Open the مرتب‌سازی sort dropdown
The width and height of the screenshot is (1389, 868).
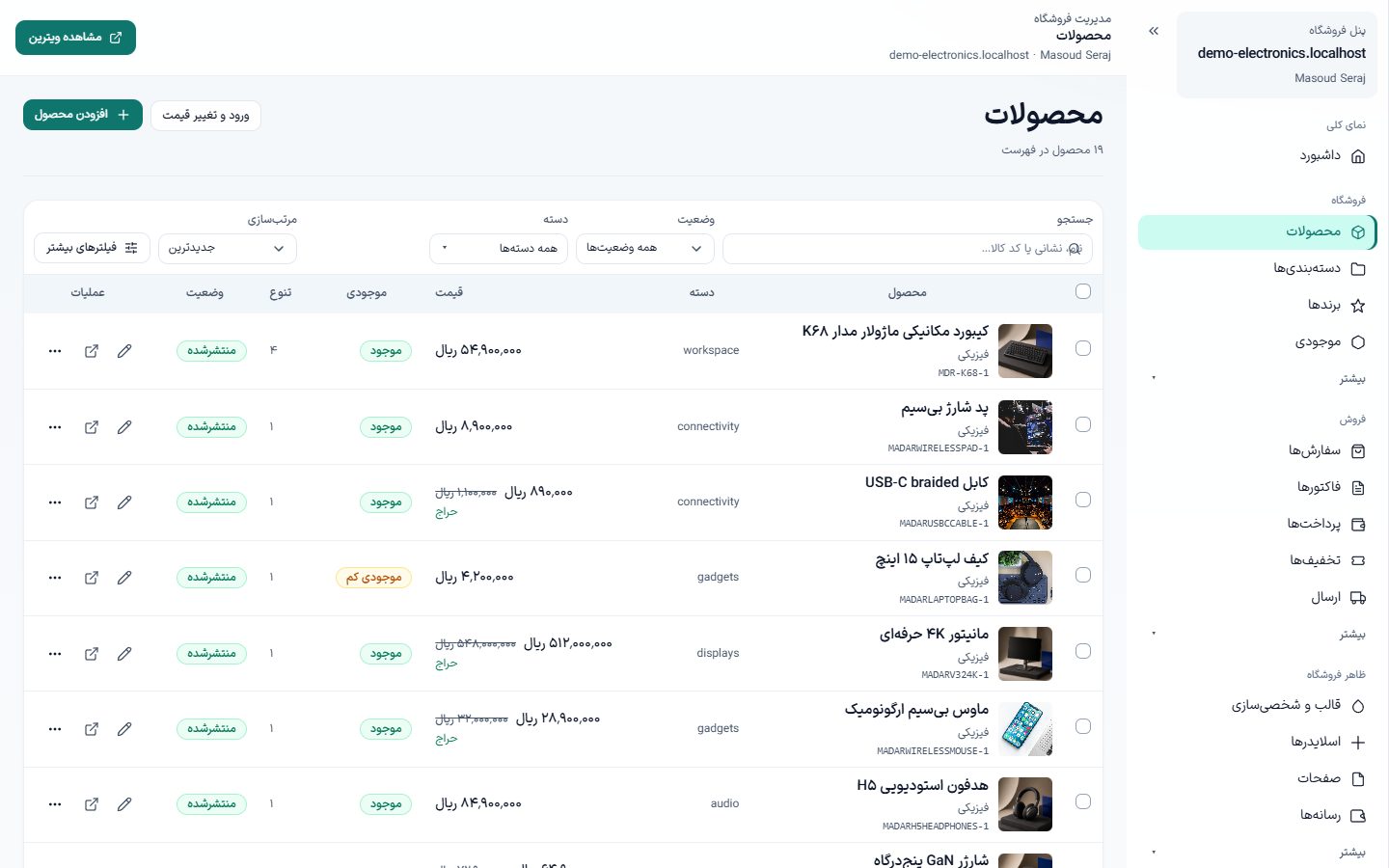tap(228, 249)
